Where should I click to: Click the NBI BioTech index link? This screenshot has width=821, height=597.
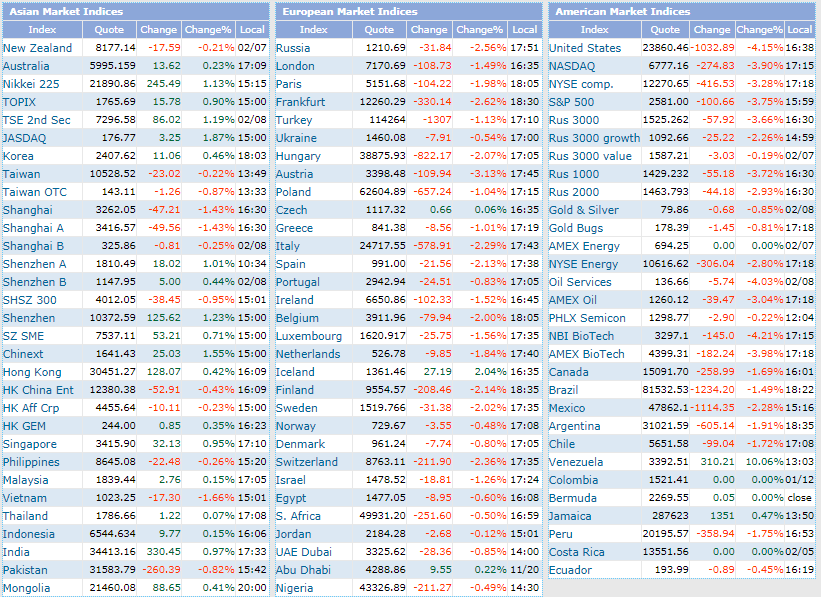(x=581, y=336)
